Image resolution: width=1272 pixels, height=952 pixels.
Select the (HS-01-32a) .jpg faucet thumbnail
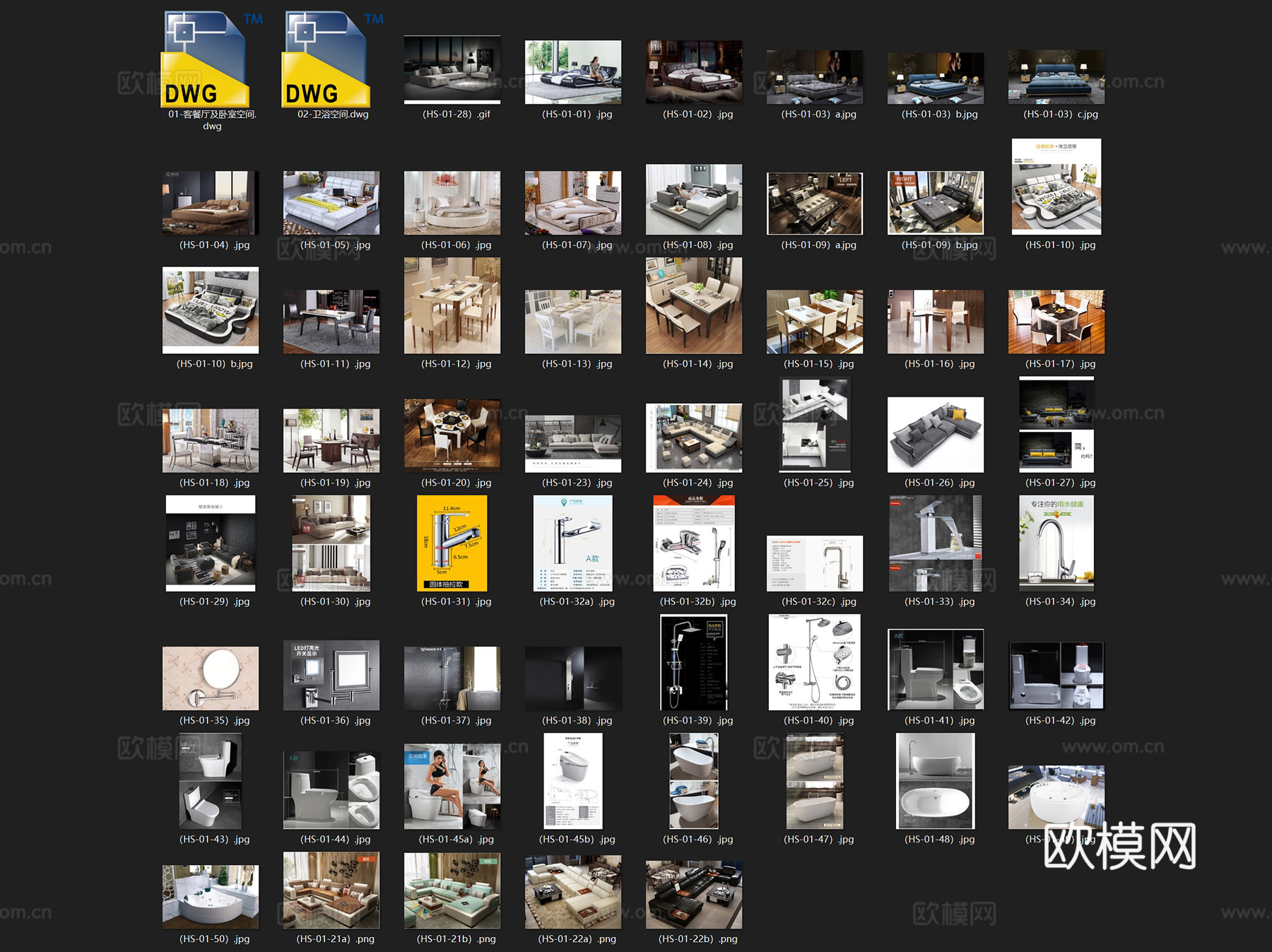click(x=573, y=543)
